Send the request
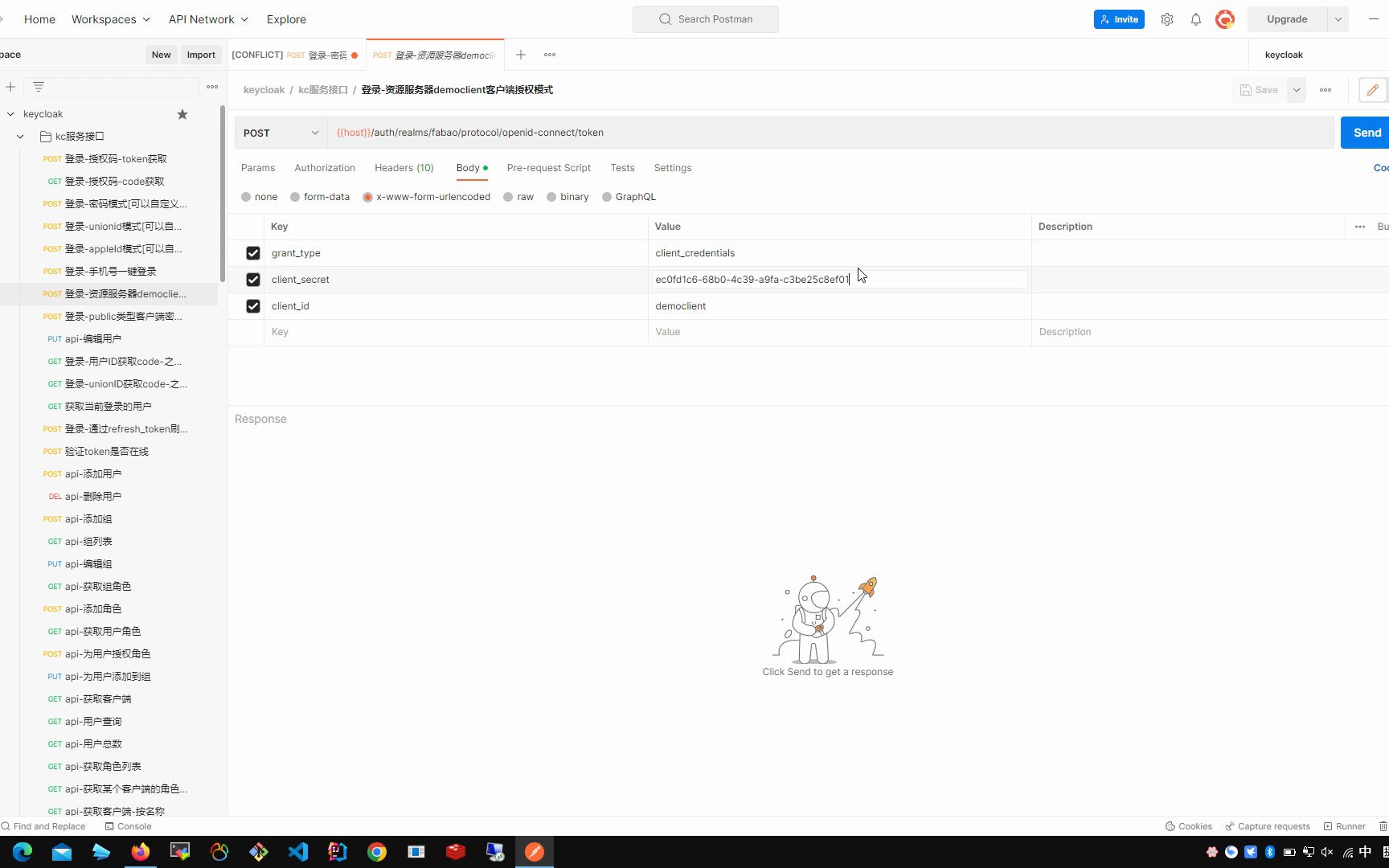 [x=1366, y=133]
